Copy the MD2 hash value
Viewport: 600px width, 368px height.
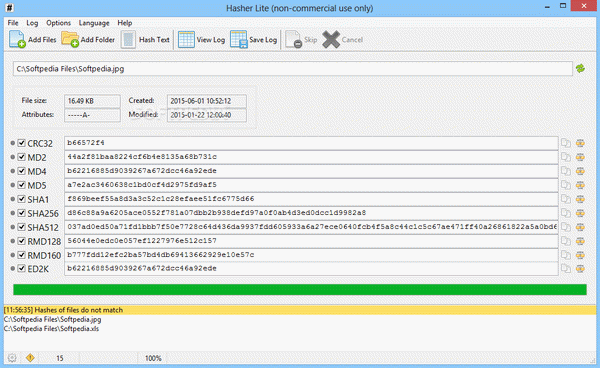(x=566, y=157)
